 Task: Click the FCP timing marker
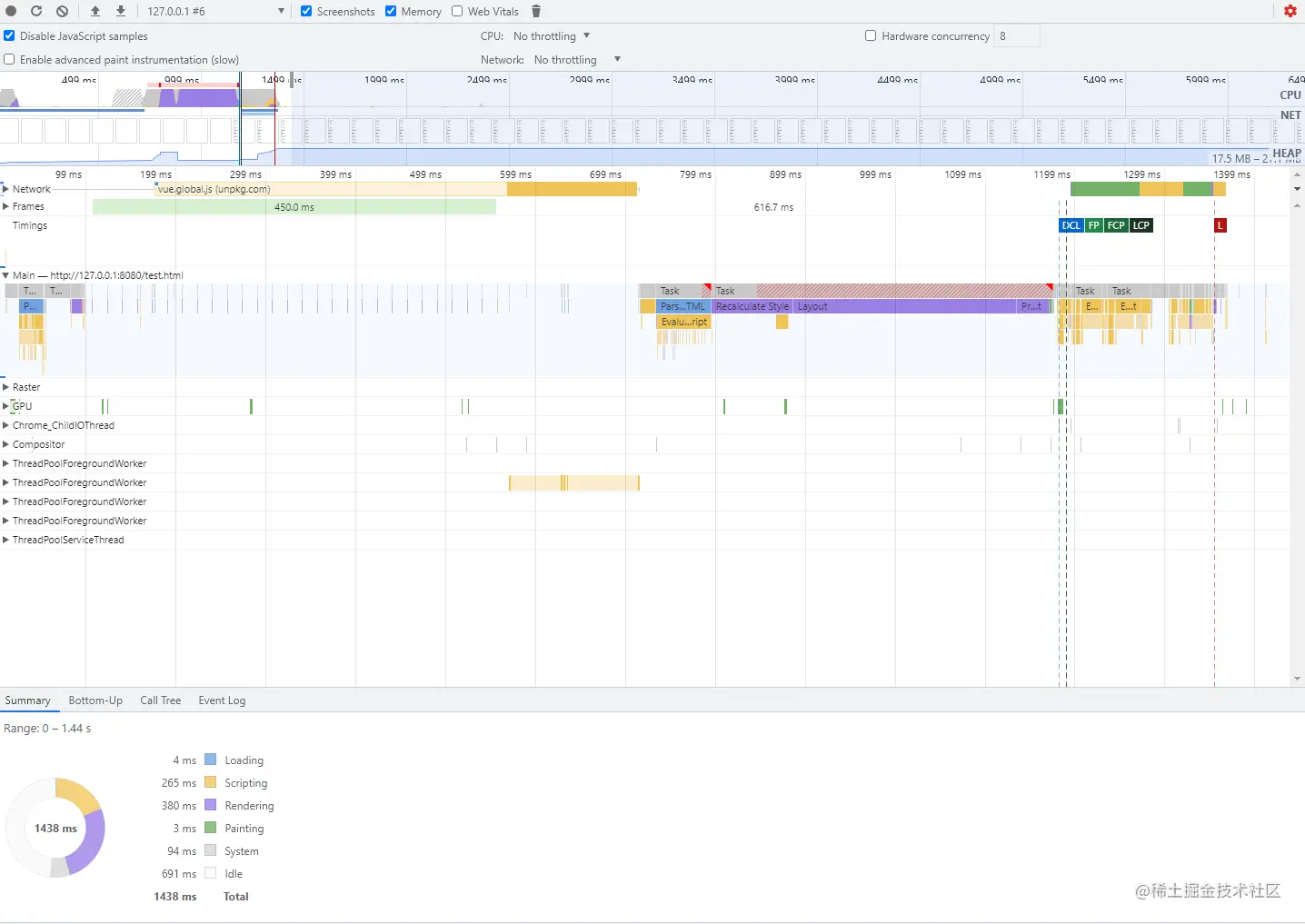1116,225
